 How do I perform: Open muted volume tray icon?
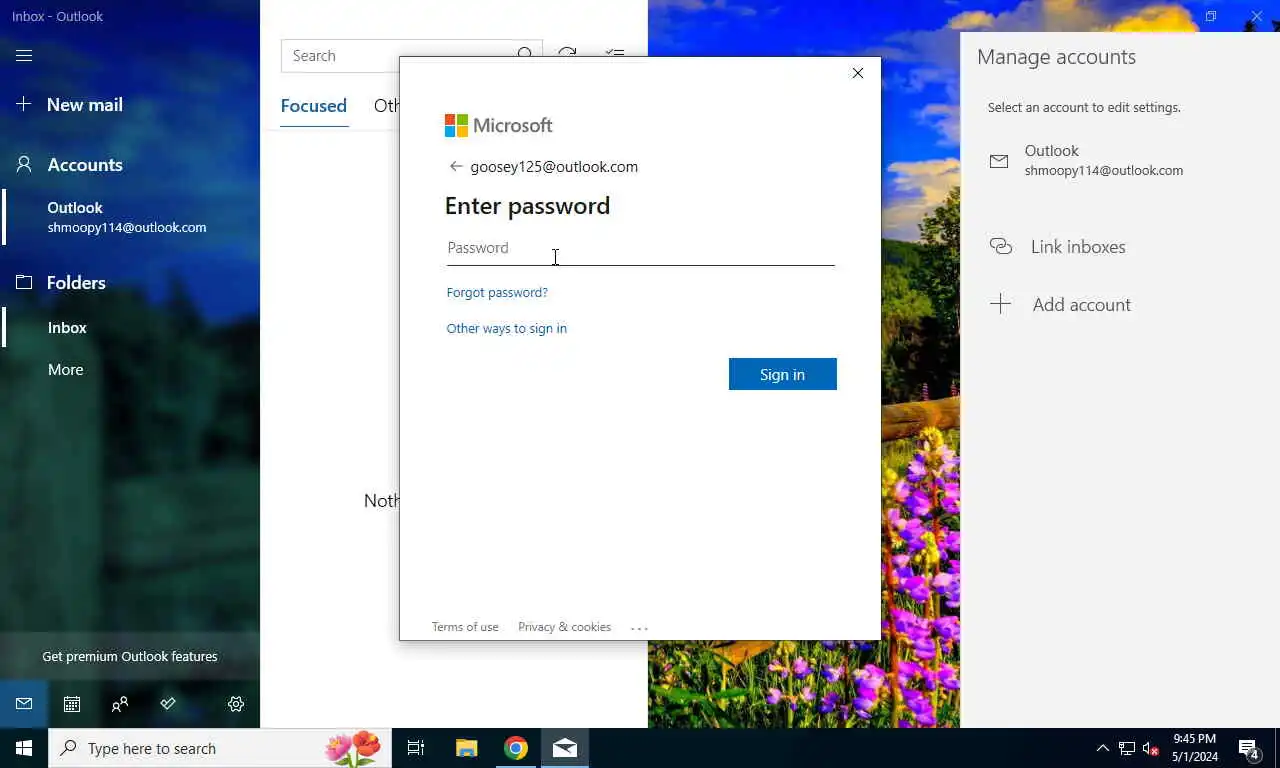coord(1151,748)
